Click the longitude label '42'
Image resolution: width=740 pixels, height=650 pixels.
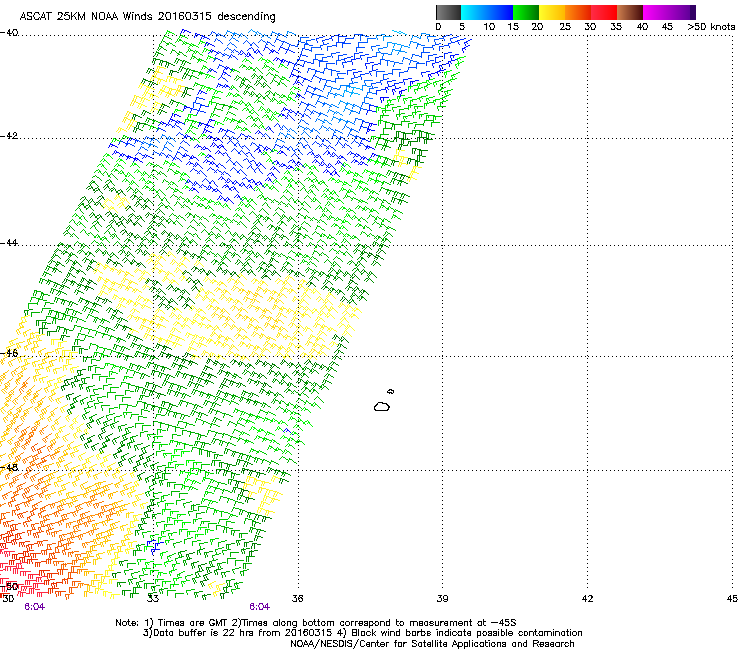tap(587, 599)
